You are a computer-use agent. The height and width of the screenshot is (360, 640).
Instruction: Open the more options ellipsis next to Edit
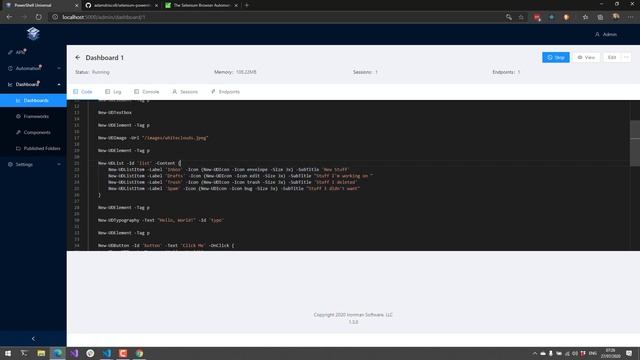pyautogui.click(x=626, y=58)
